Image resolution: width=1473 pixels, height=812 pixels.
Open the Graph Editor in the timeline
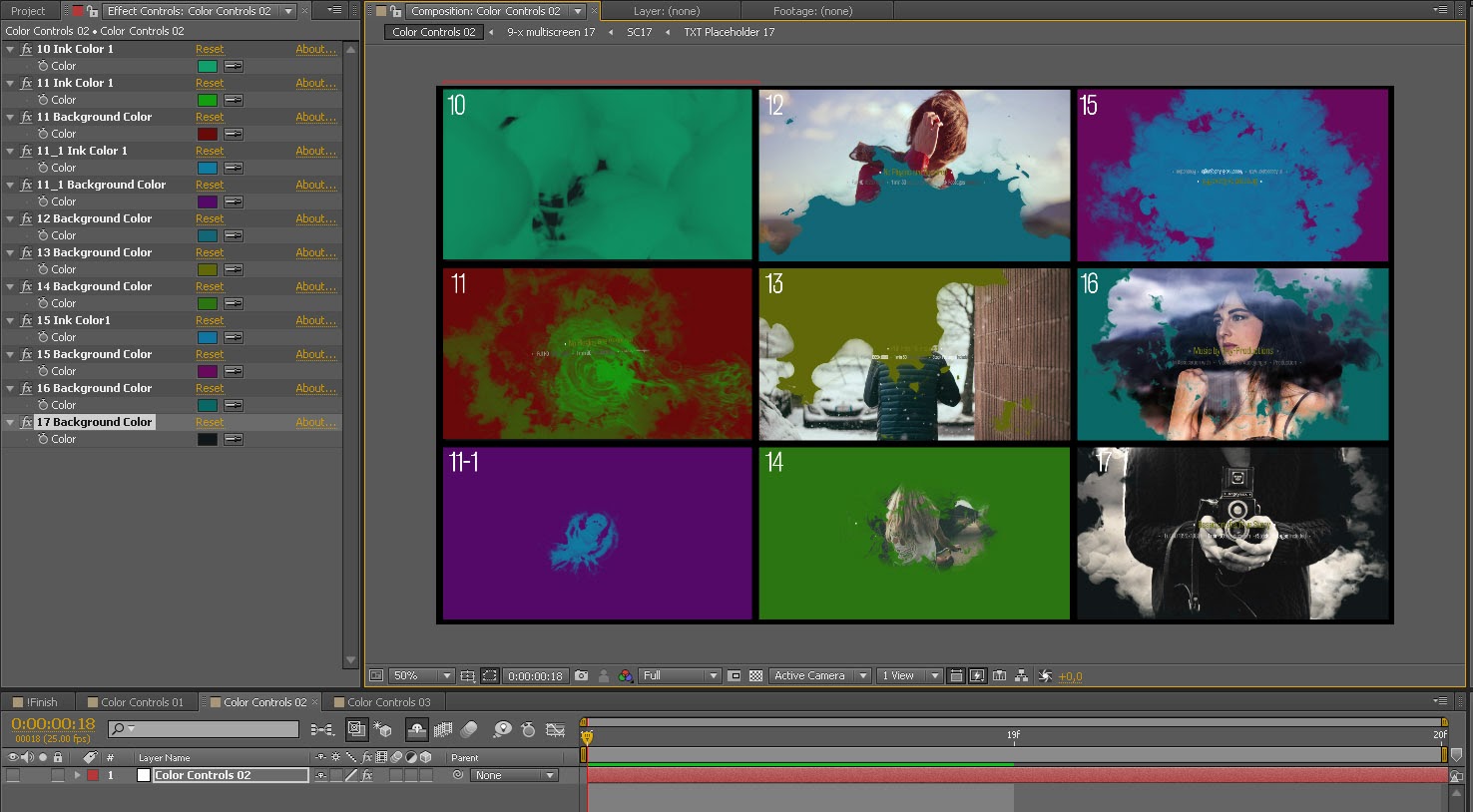556,730
